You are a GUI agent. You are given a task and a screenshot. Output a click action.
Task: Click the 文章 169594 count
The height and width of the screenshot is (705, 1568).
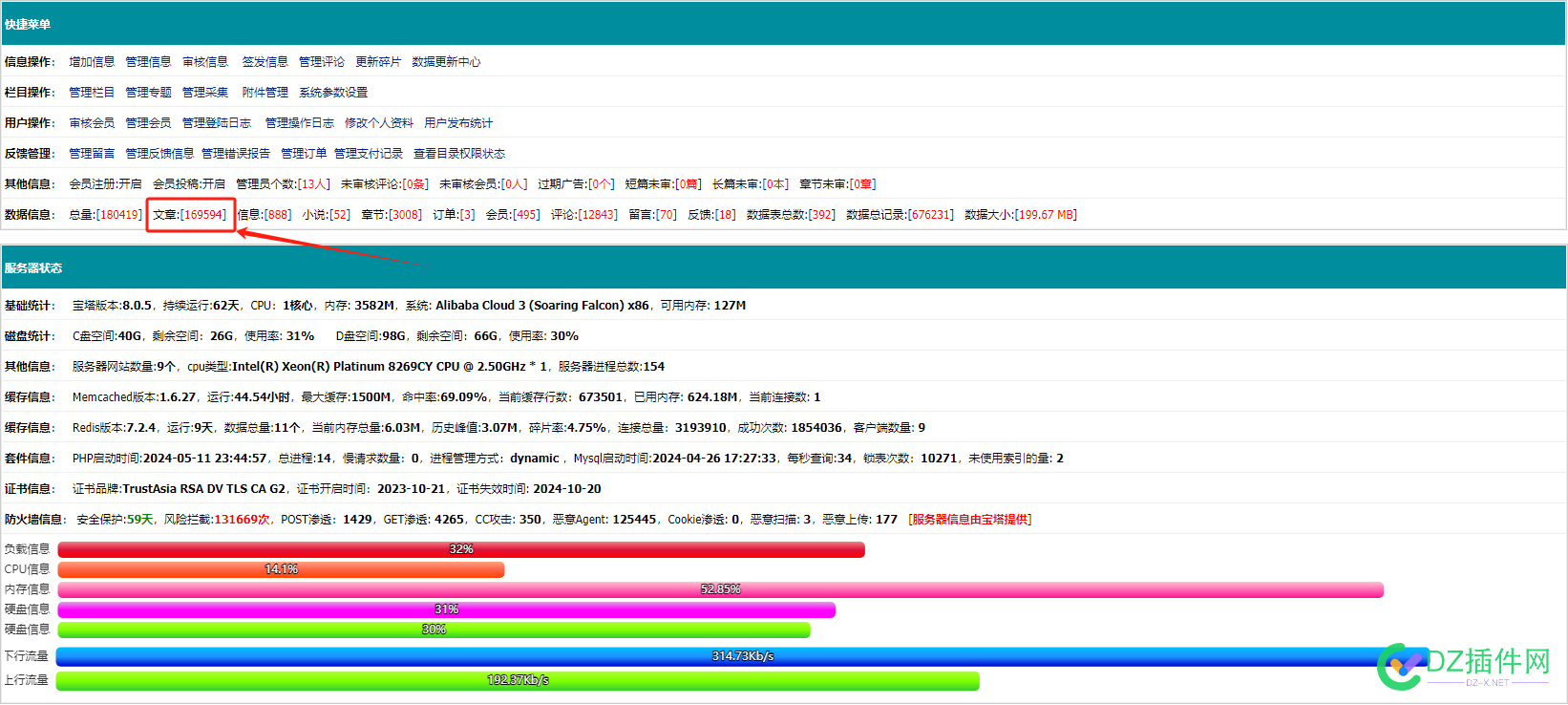click(189, 215)
